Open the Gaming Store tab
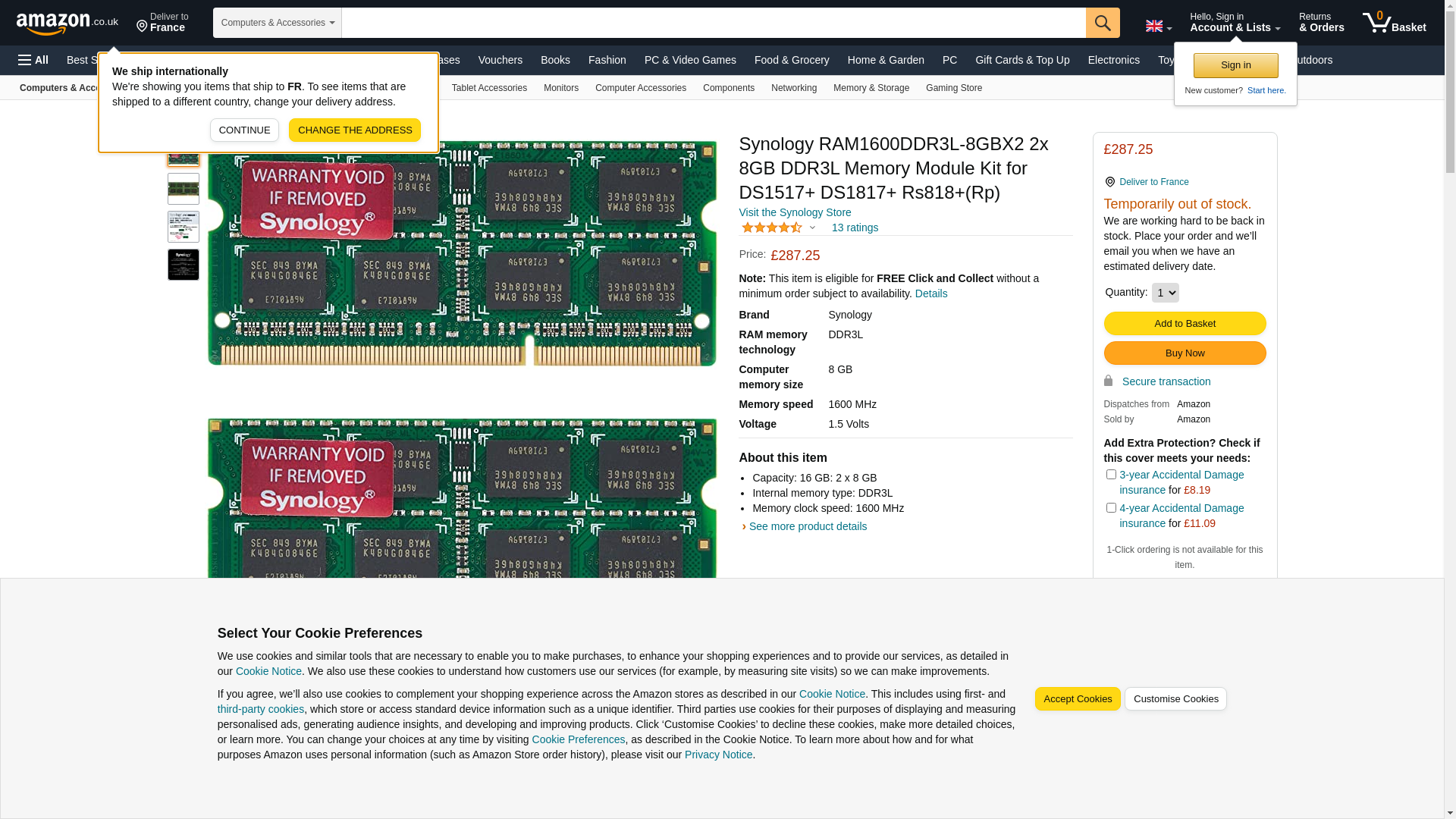This screenshot has width=1456, height=819. pyautogui.click(x=953, y=88)
